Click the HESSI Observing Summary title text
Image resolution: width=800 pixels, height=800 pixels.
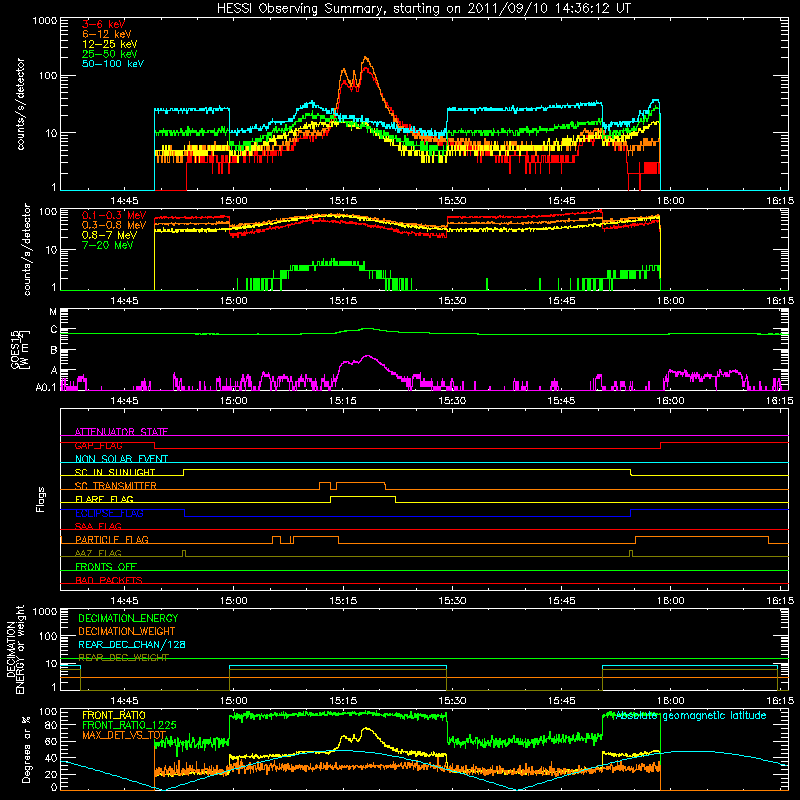point(424,9)
